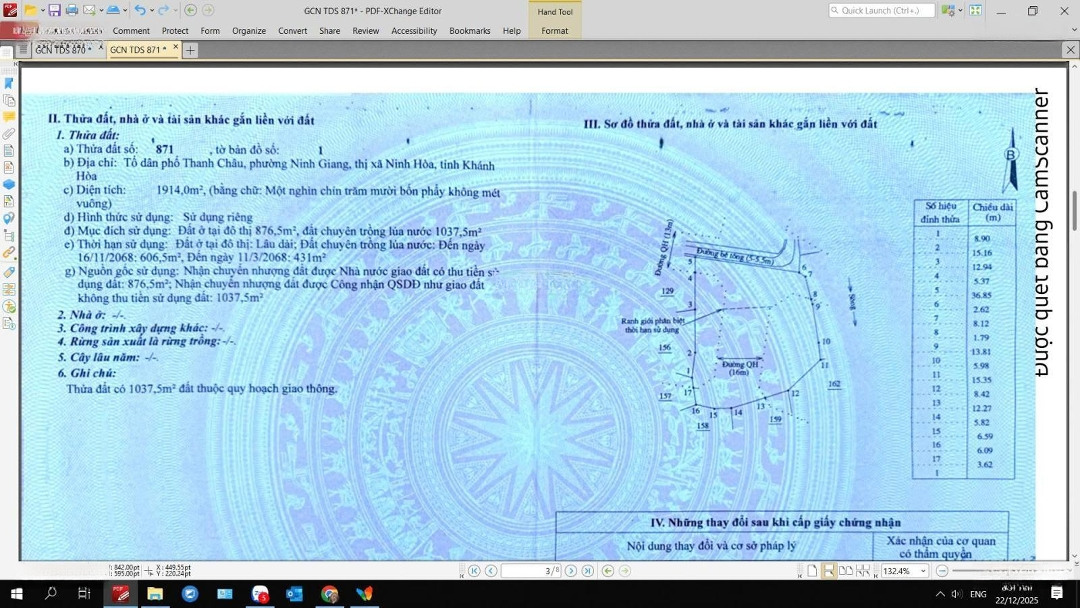1080x608 pixels.
Task: Expand the dropdown arrow next to Open folder
Action: pos(43,10)
